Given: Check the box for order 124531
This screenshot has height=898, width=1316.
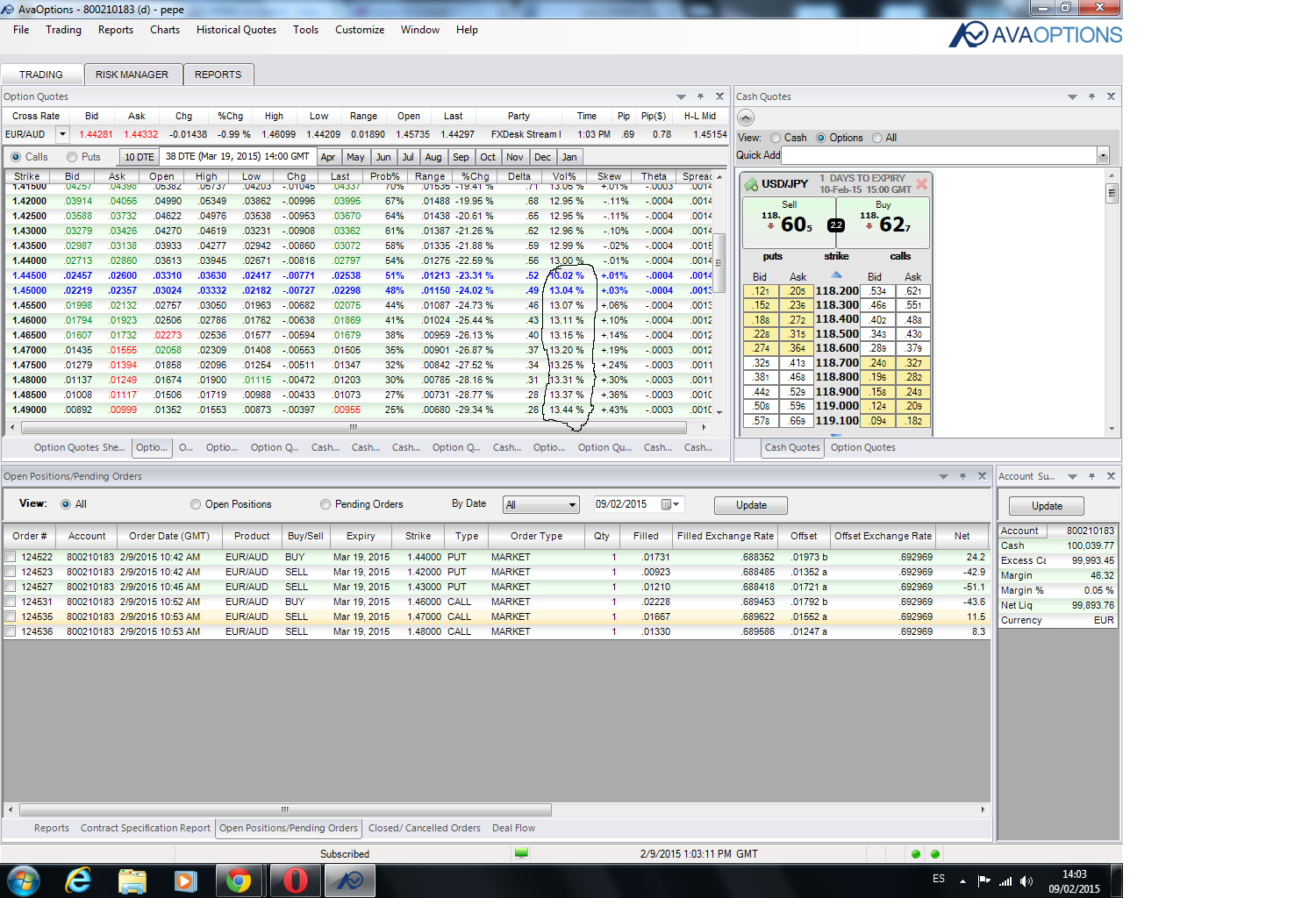Looking at the screenshot, I should coord(11,602).
